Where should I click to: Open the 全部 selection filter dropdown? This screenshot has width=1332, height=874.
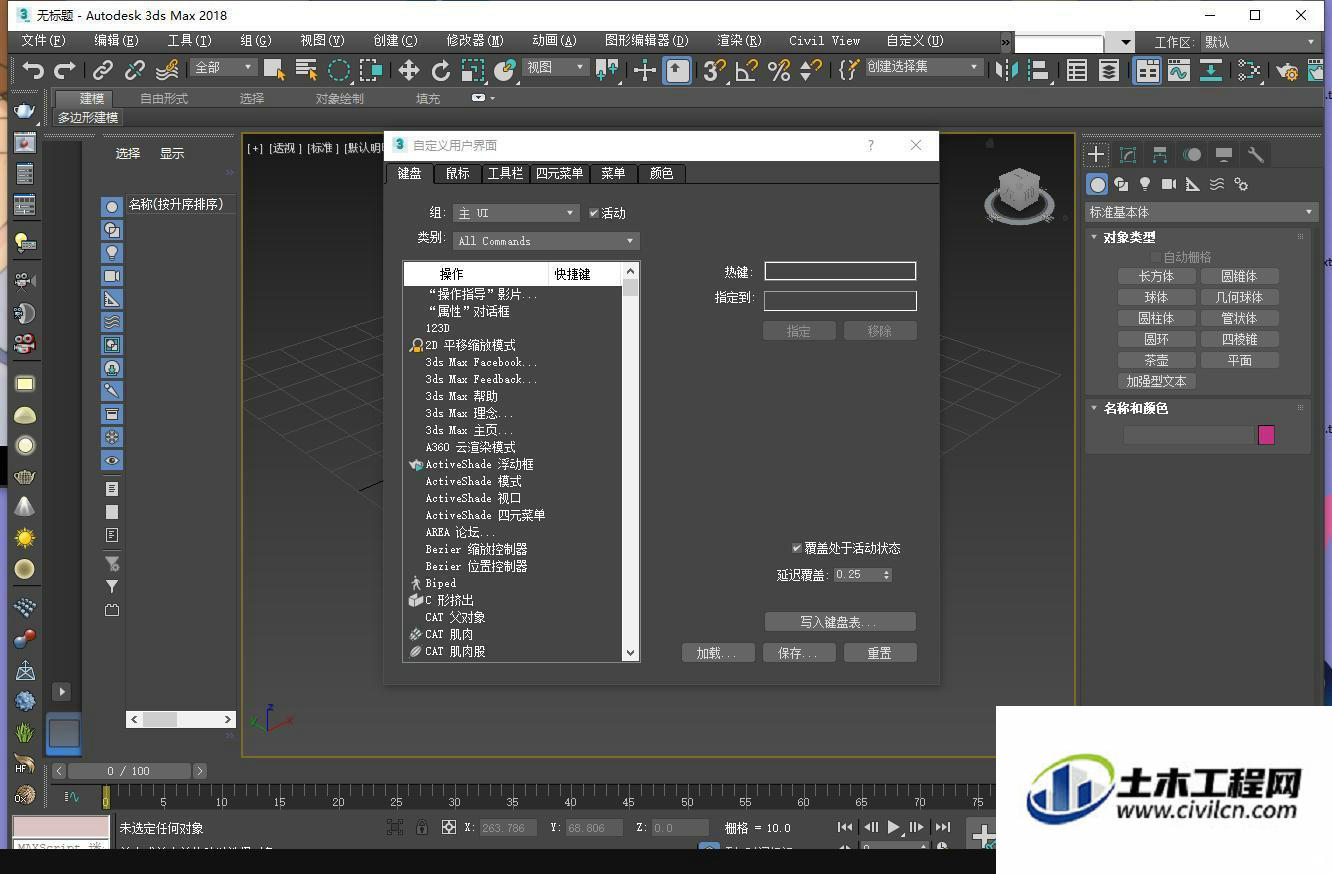pyautogui.click(x=224, y=67)
